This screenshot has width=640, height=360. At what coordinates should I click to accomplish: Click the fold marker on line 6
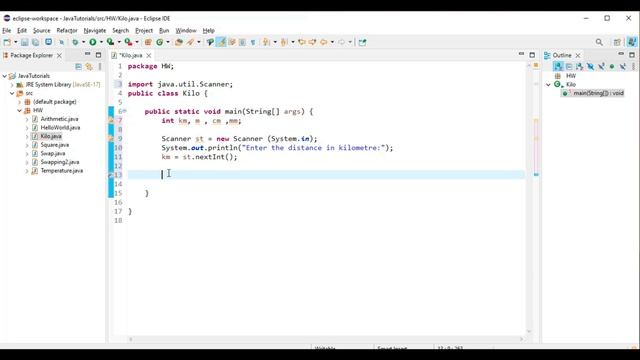tap(124, 111)
